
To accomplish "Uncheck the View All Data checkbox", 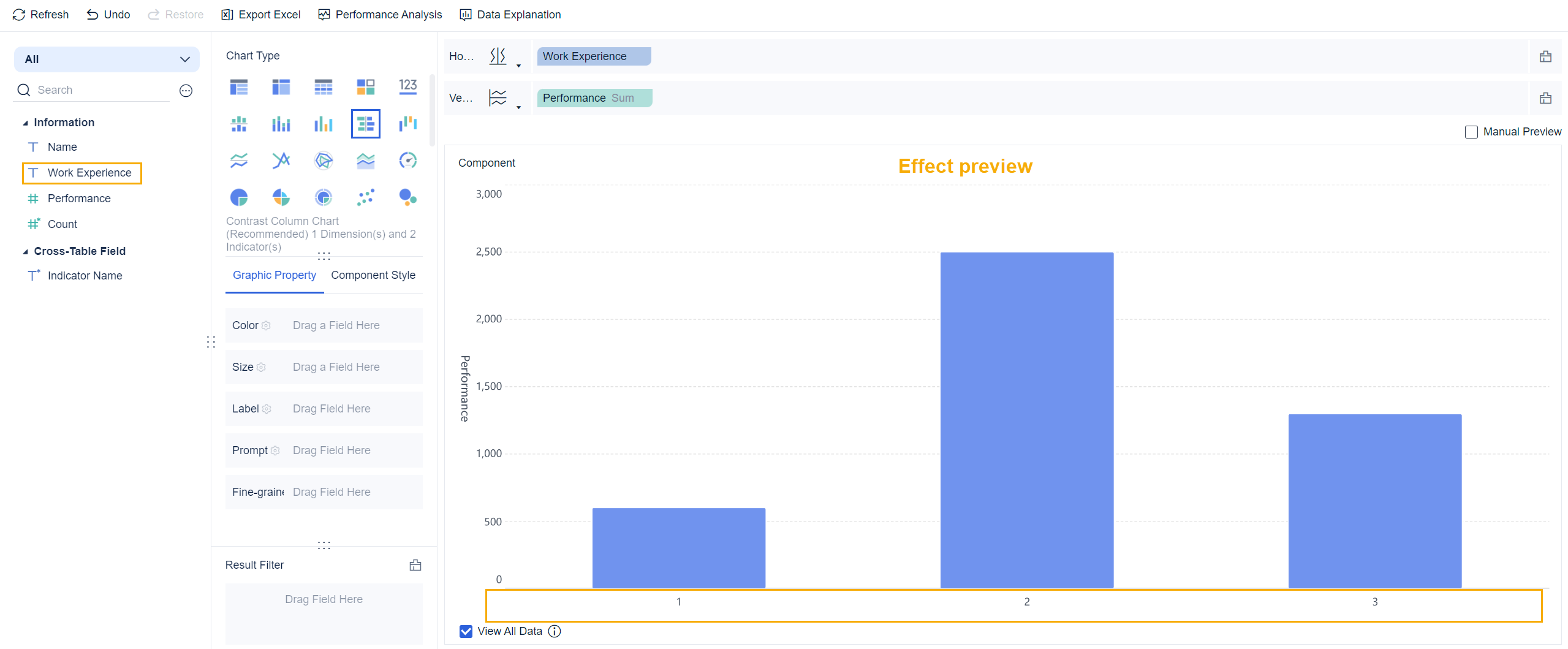I will click(466, 631).
